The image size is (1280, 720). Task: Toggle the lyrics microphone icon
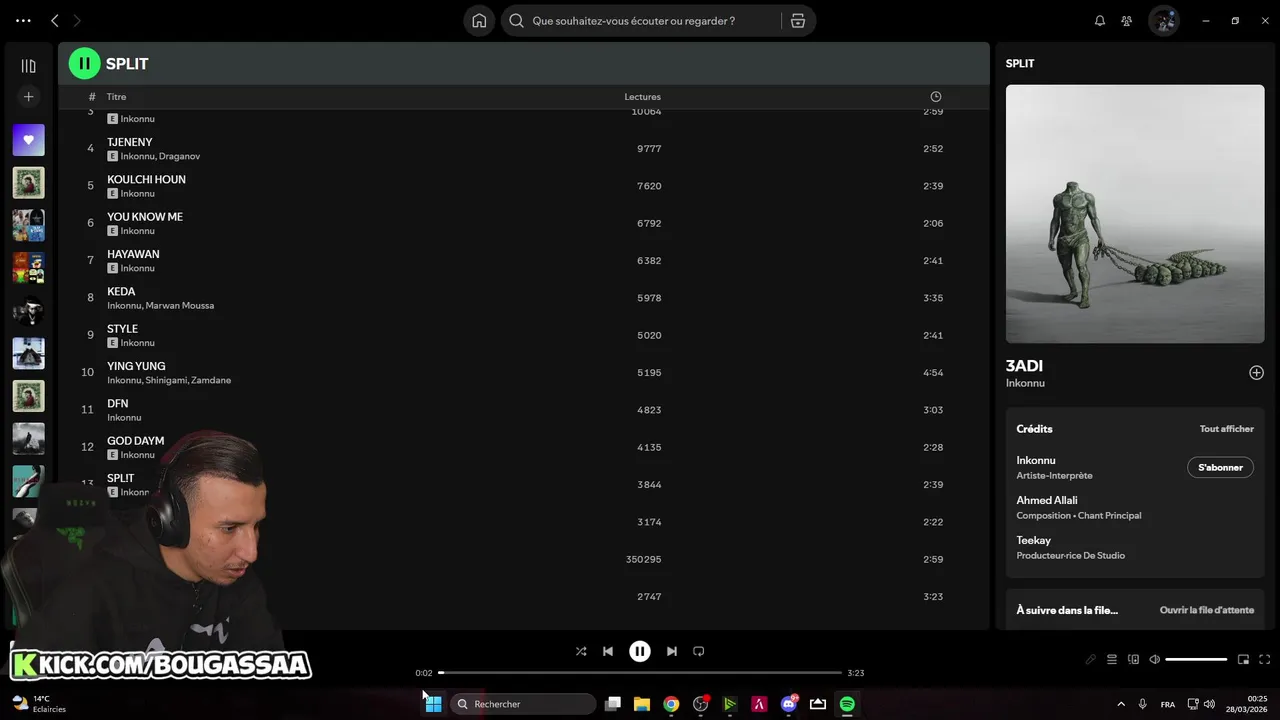[x=1091, y=659]
